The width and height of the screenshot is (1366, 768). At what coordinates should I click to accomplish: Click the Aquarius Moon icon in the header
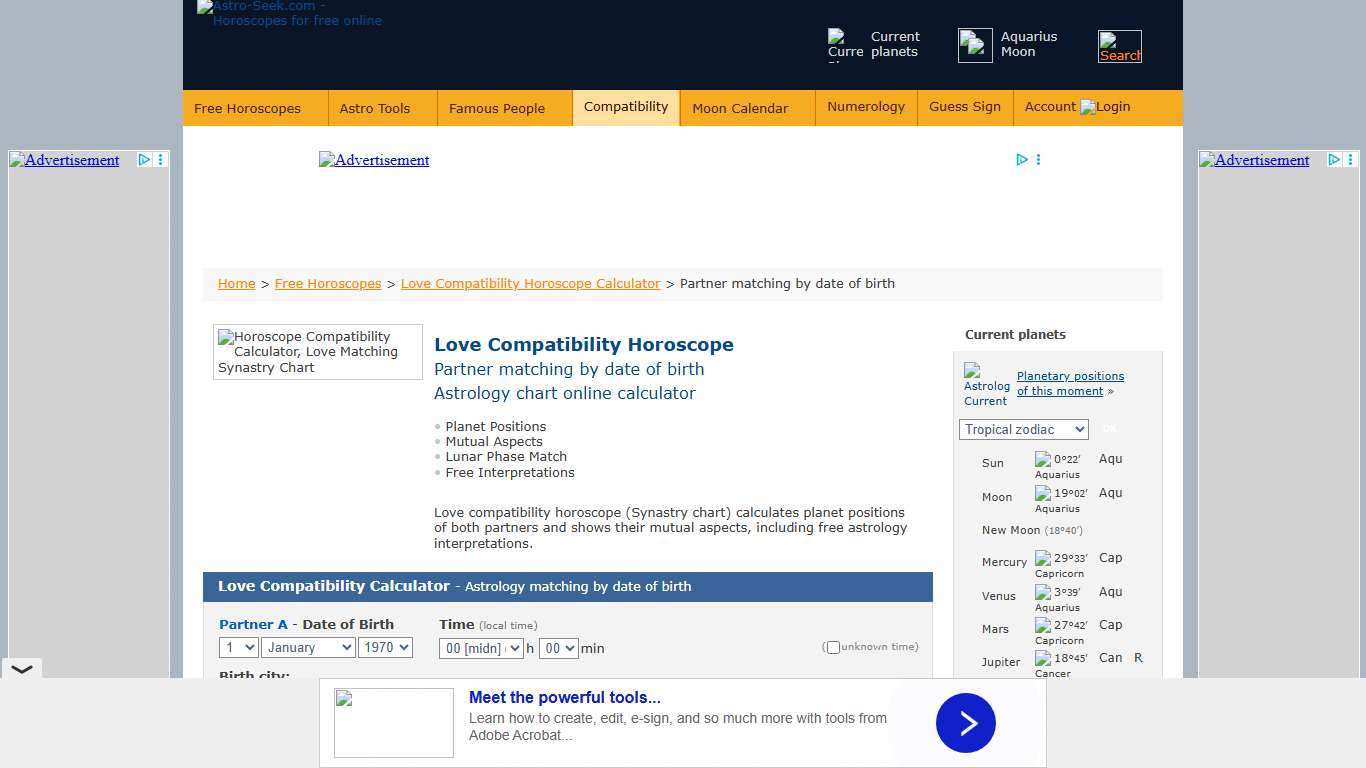click(974, 44)
